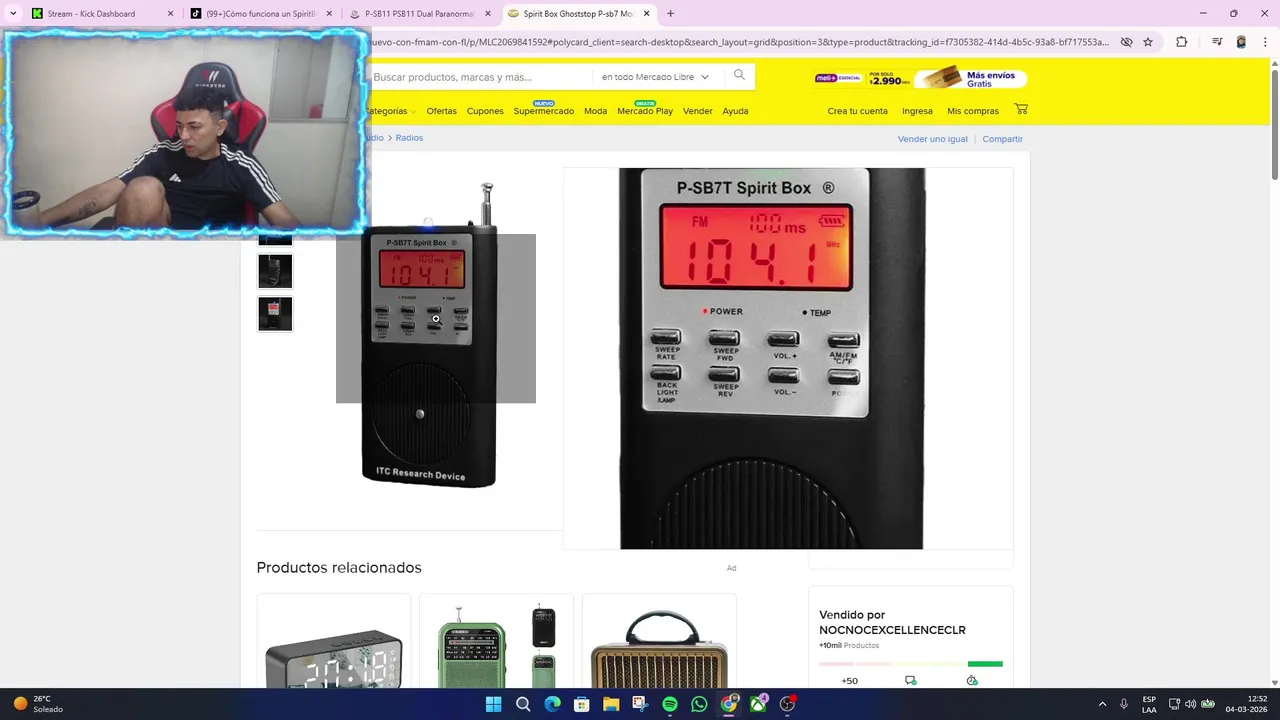The width and height of the screenshot is (1280, 720).
Task: Open Spotify from the taskbar
Action: [670, 704]
